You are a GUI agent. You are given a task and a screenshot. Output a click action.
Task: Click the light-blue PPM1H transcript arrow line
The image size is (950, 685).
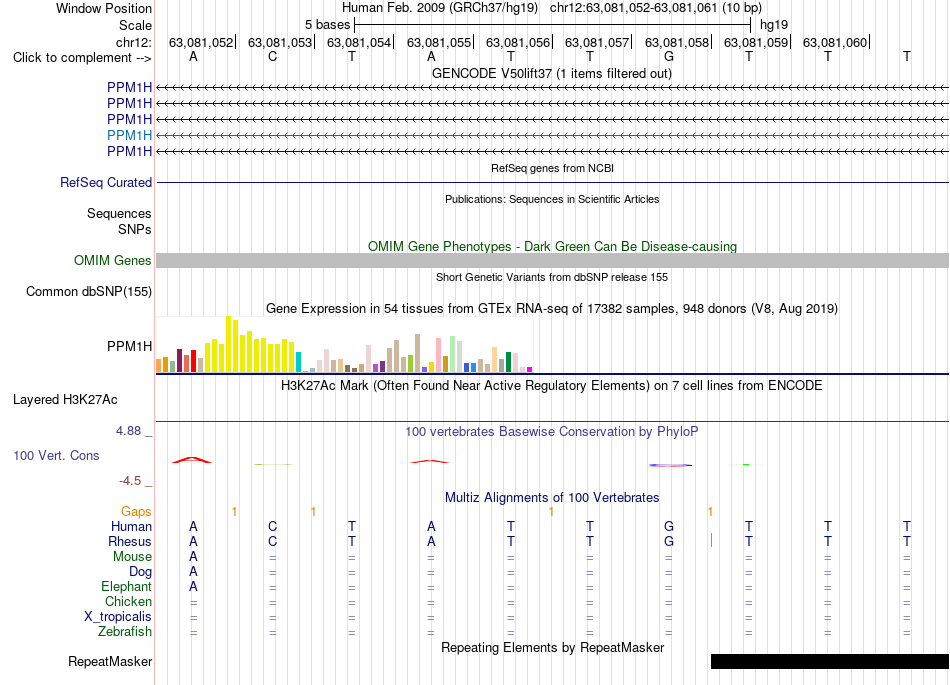pyautogui.click(x=552, y=135)
